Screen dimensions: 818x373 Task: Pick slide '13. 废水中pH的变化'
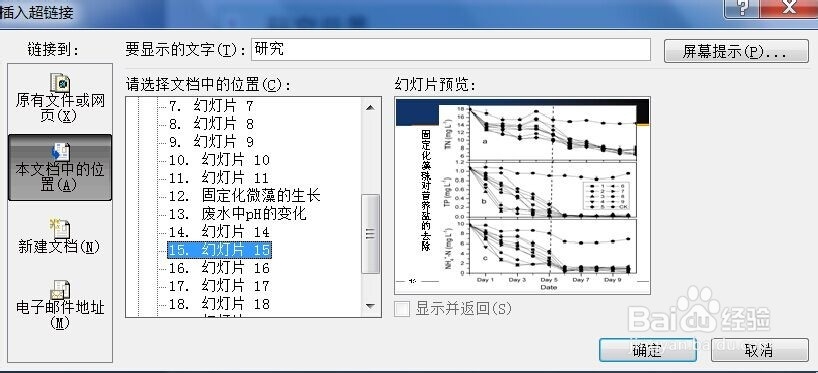point(237,214)
